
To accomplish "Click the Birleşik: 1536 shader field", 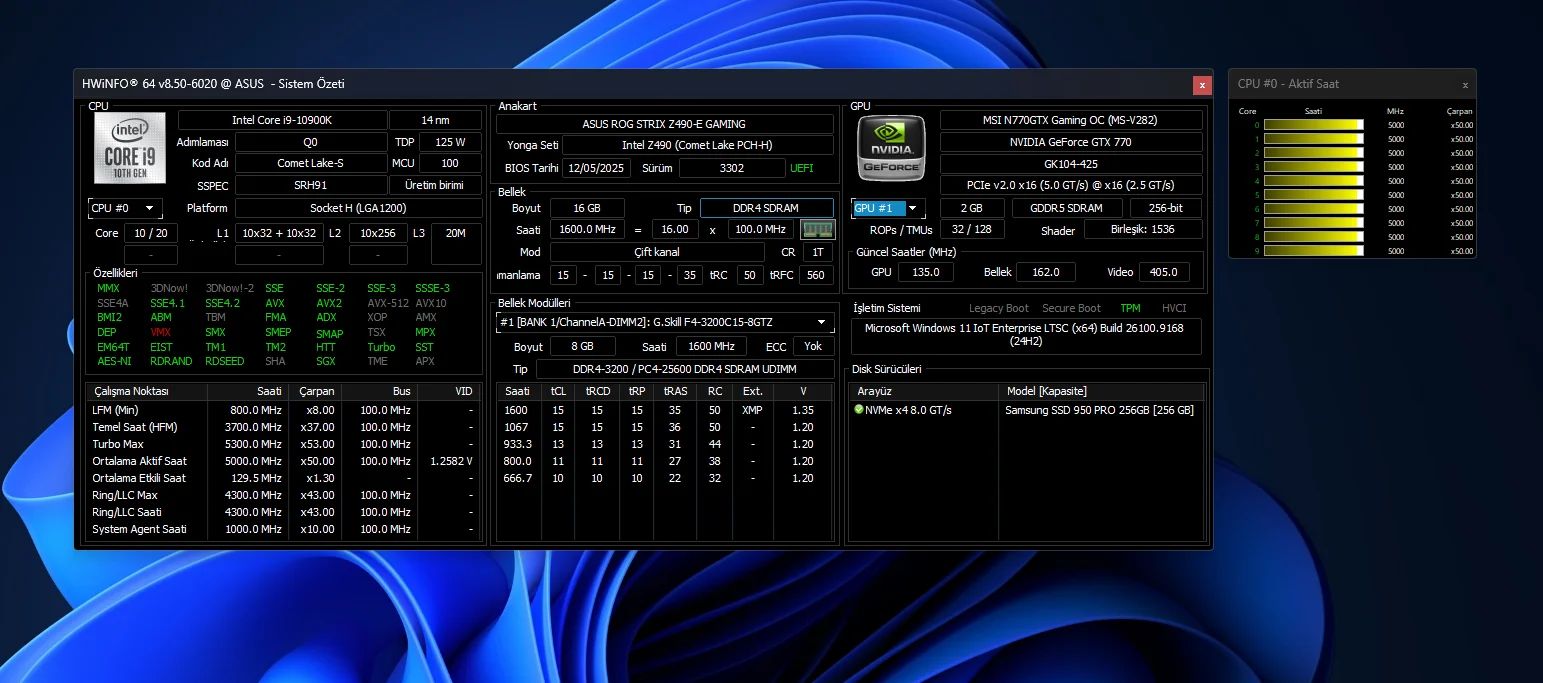I will (x=1143, y=230).
